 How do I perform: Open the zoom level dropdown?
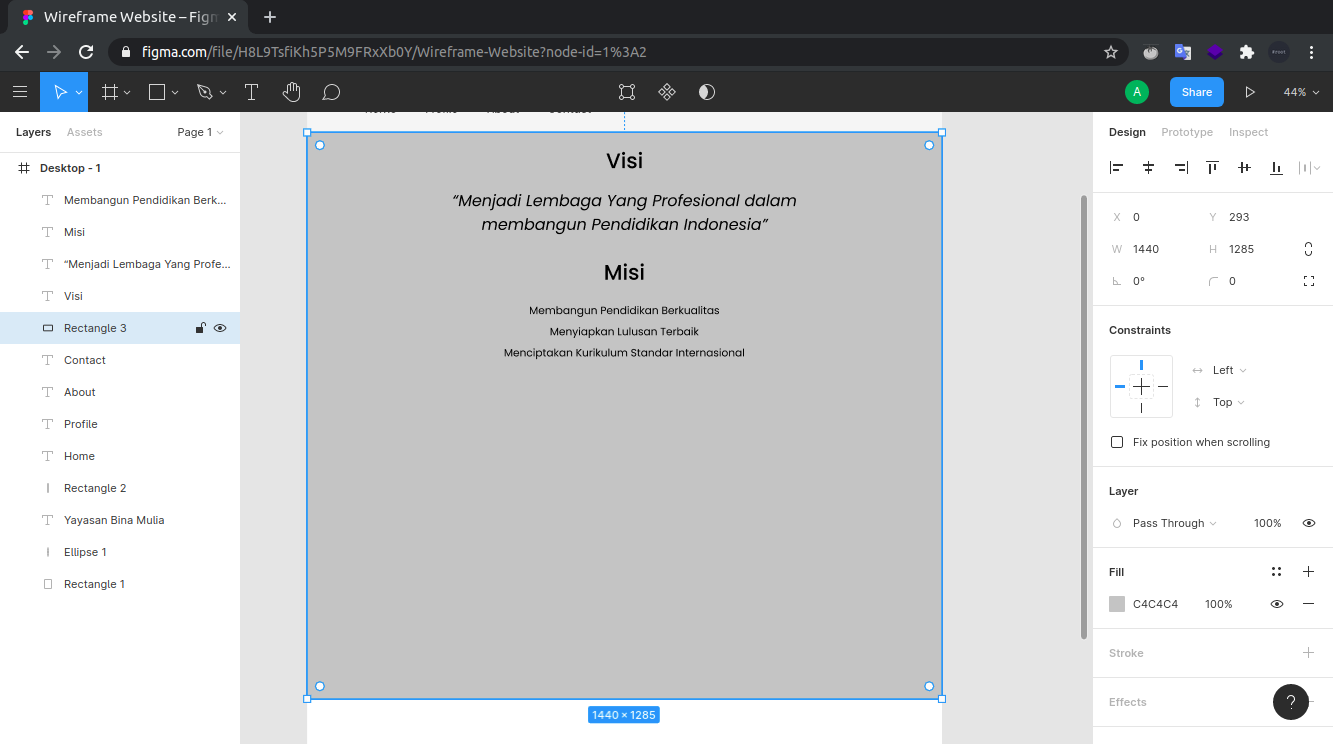click(x=1301, y=91)
